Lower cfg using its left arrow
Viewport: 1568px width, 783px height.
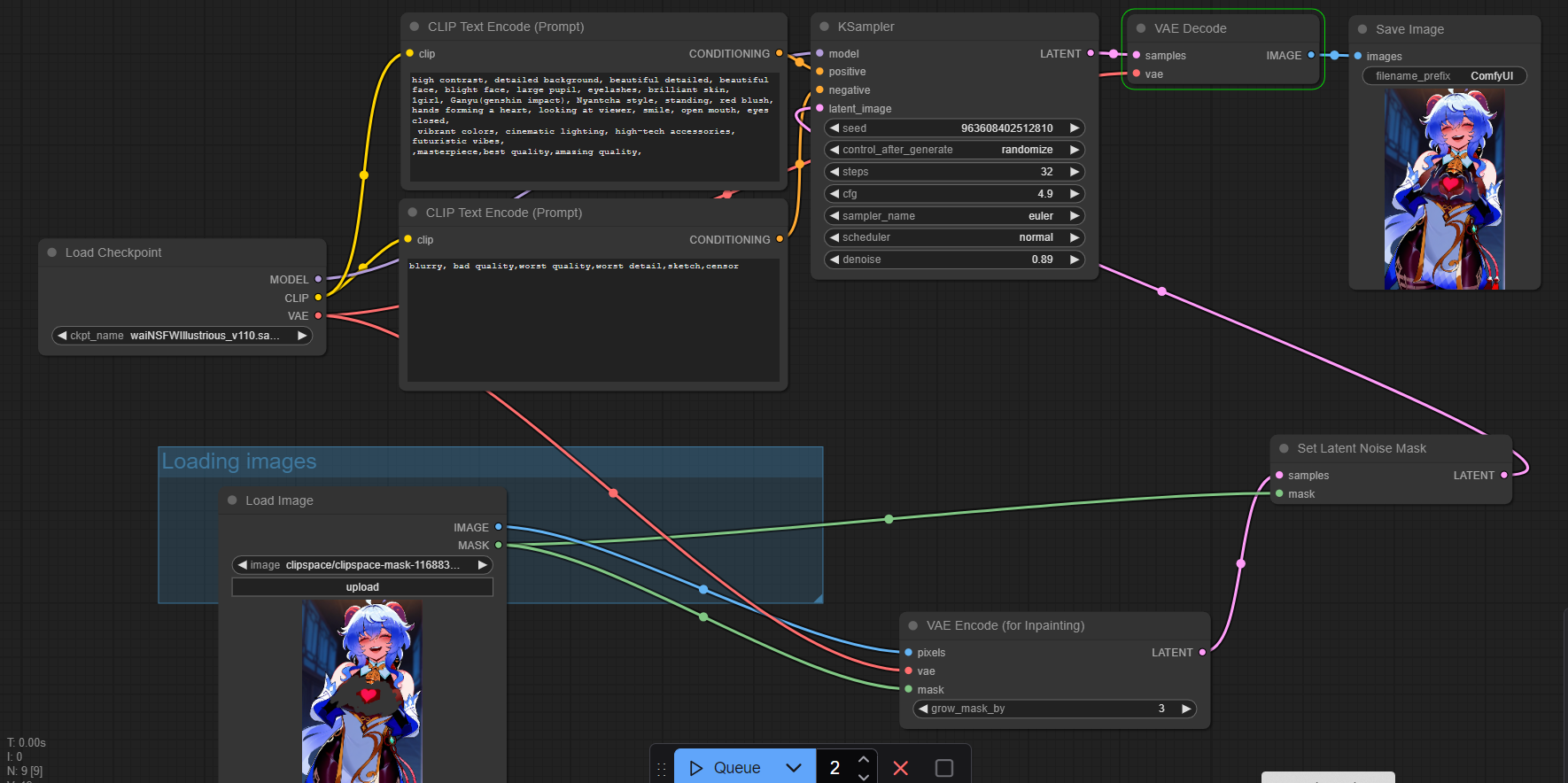[x=834, y=194]
